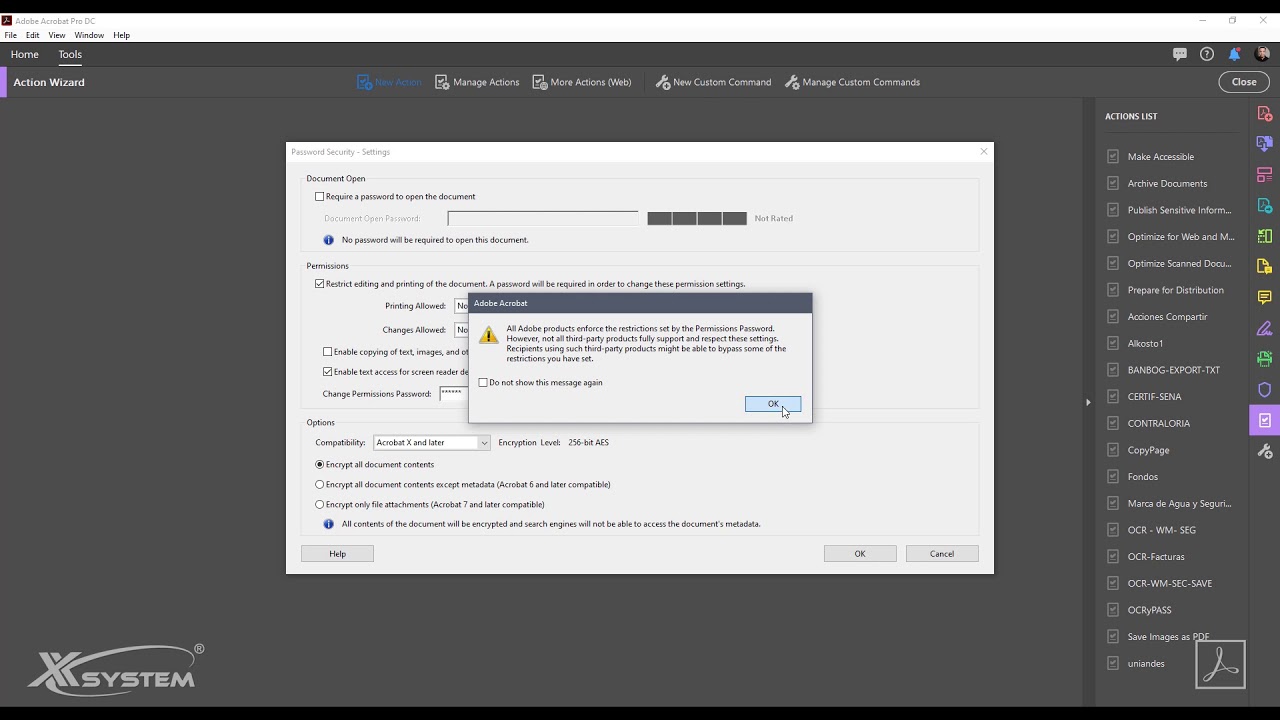Click the info icon about document open password

click(328, 240)
